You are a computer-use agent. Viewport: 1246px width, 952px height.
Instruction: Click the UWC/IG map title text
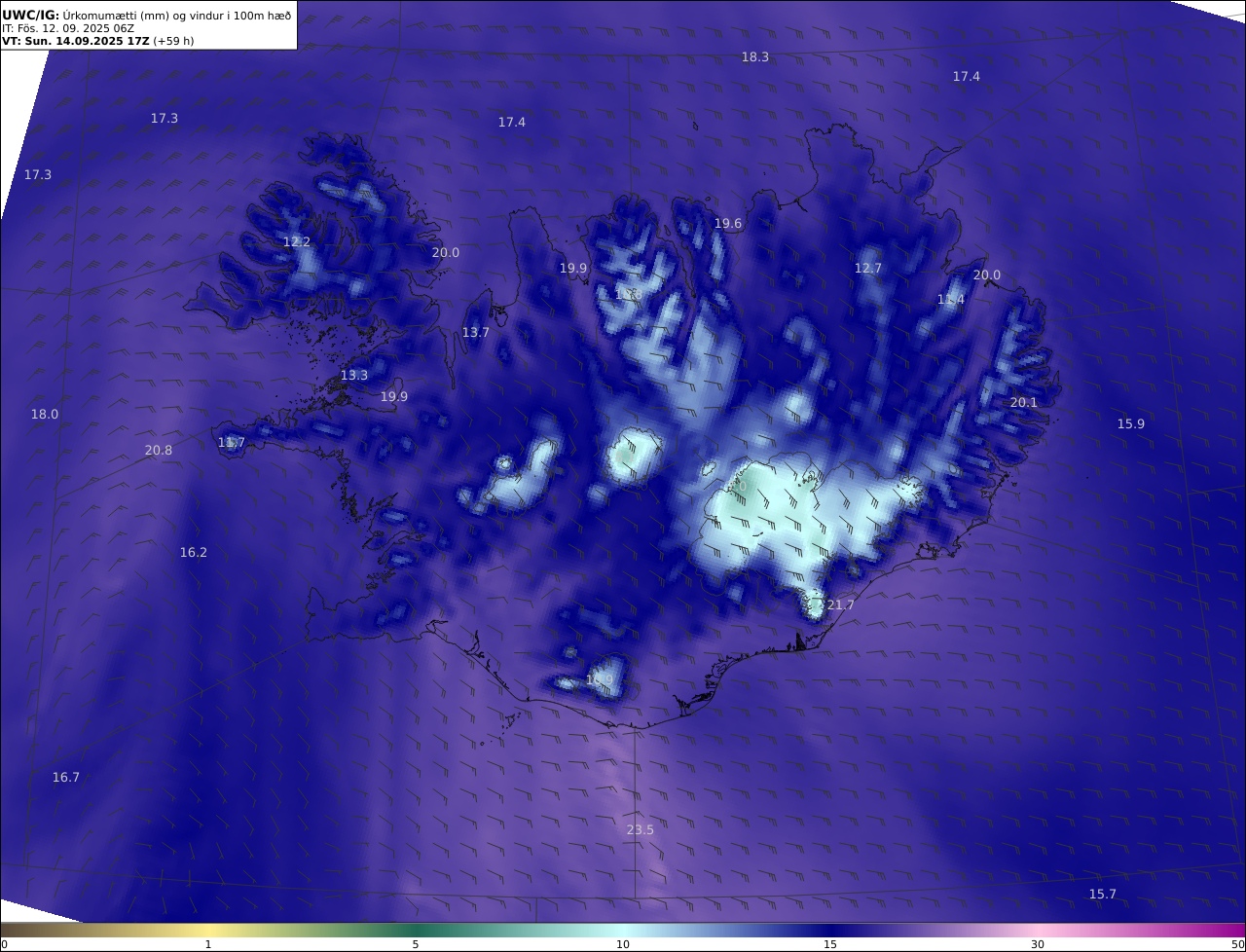[x=146, y=15]
